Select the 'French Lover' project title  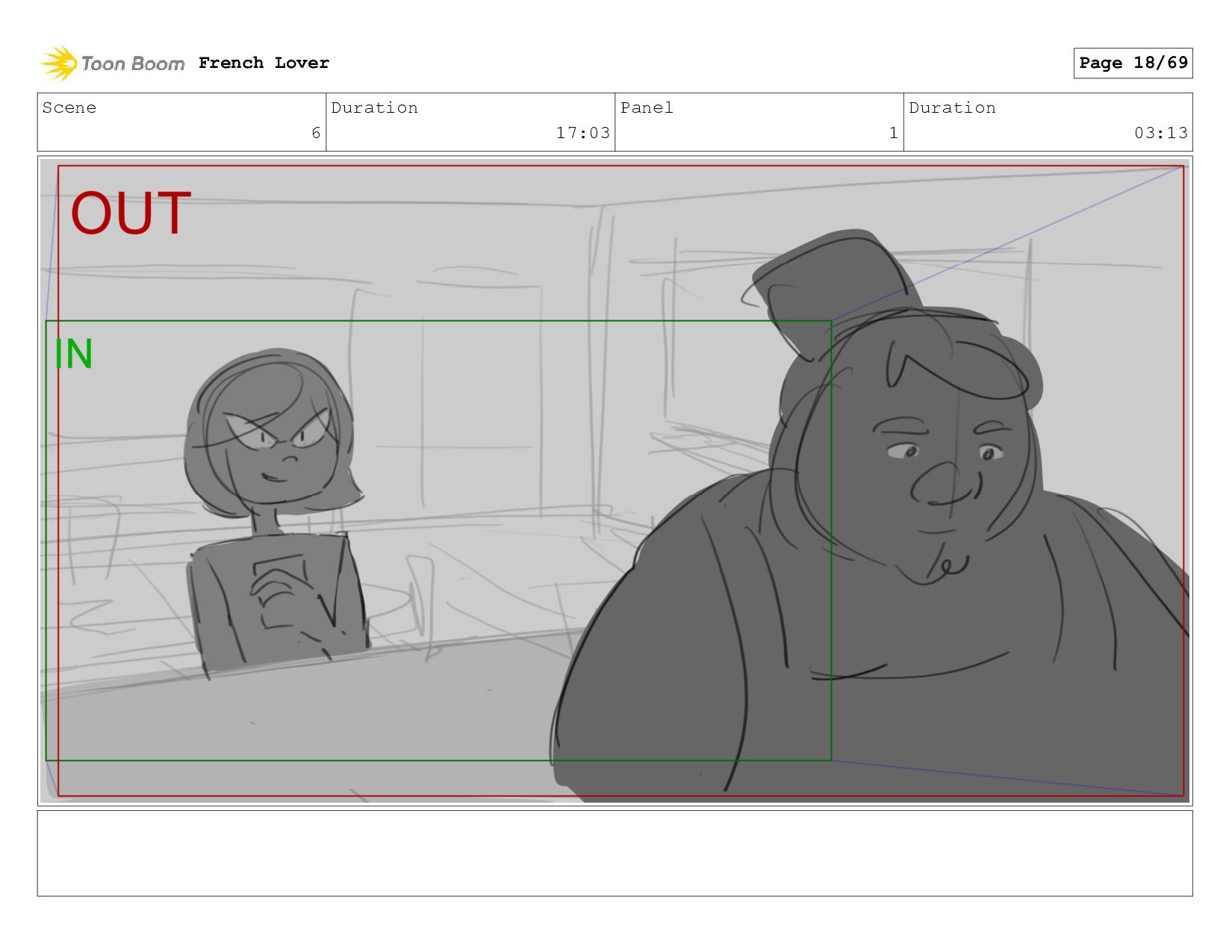click(x=264, y=63)
